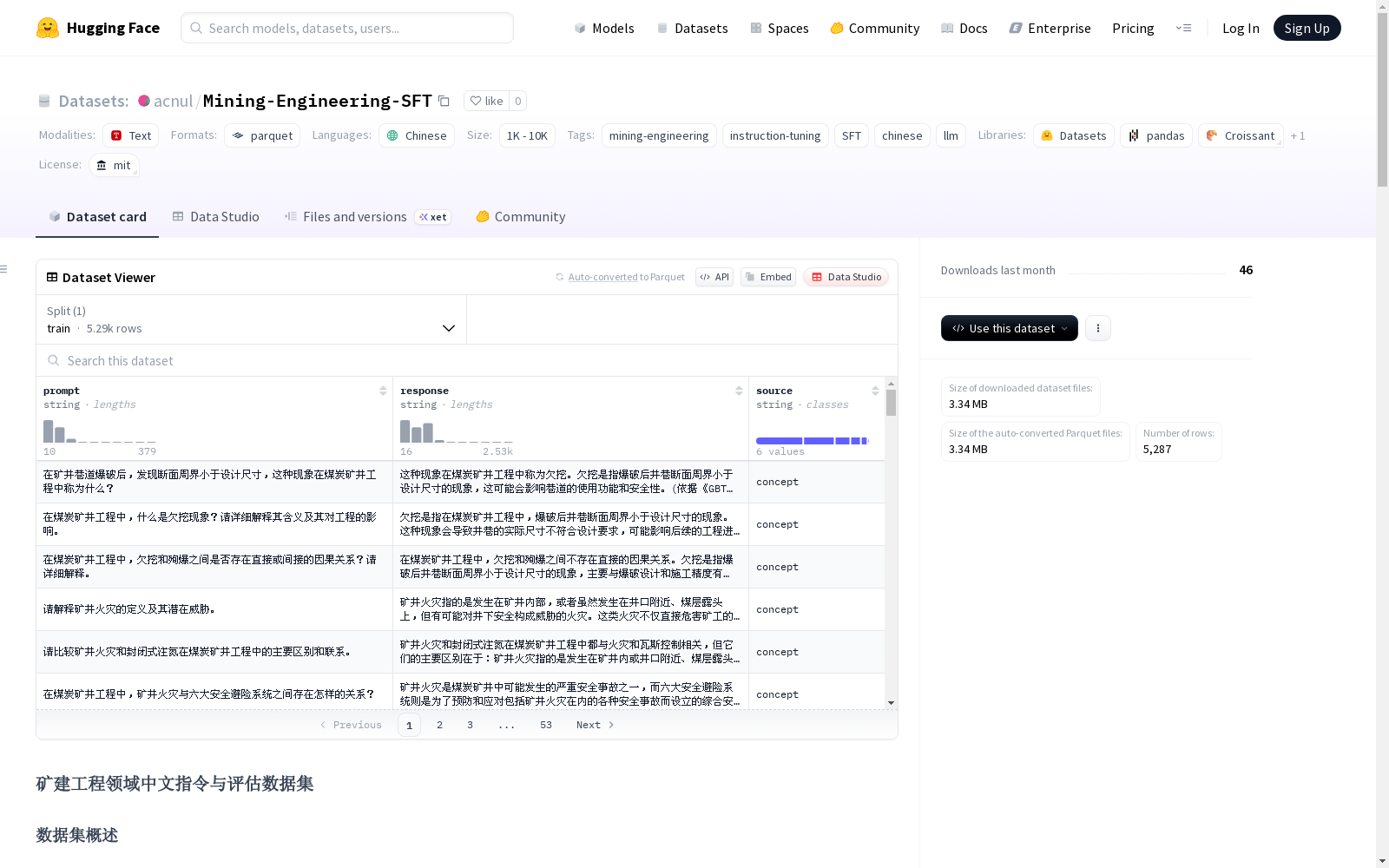Open the Files and versions tab
This screenshot has height=868, width=1389.
(367, 217)
